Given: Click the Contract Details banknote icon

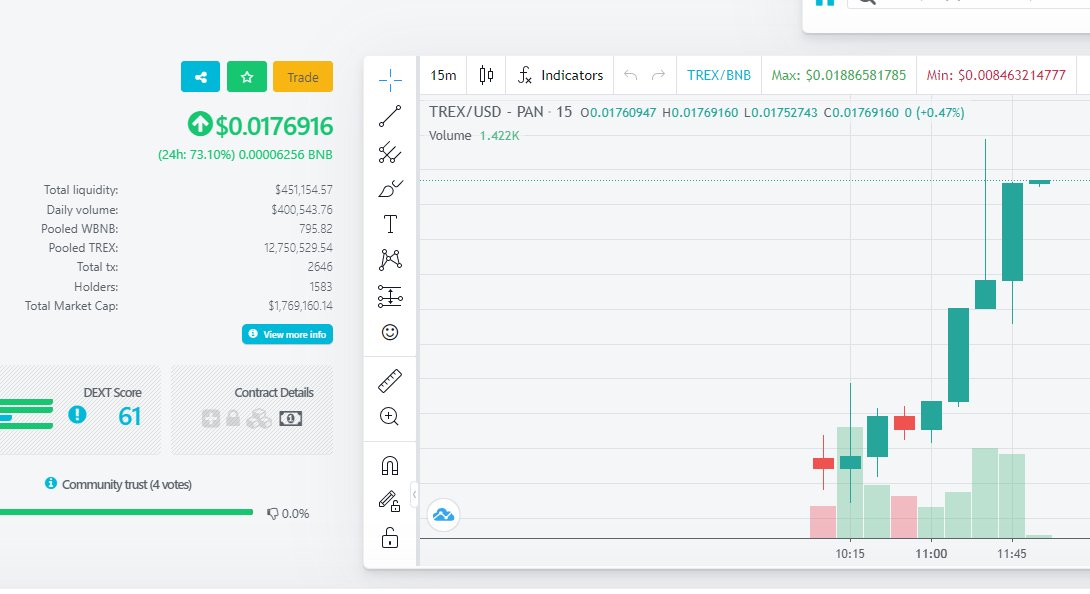Looking at the screenshot, I should [291, 418].
